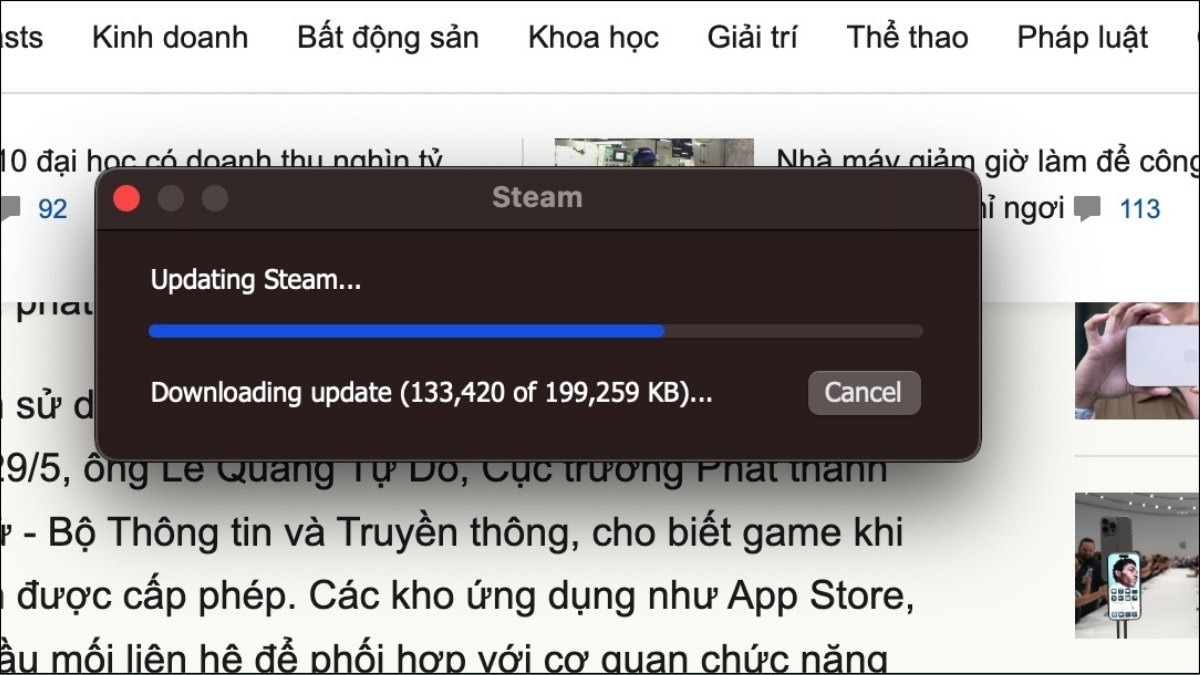The height and width of the screenshot is (675, 1200).
Task: Cancel the Steam update download
Action: 864,393
